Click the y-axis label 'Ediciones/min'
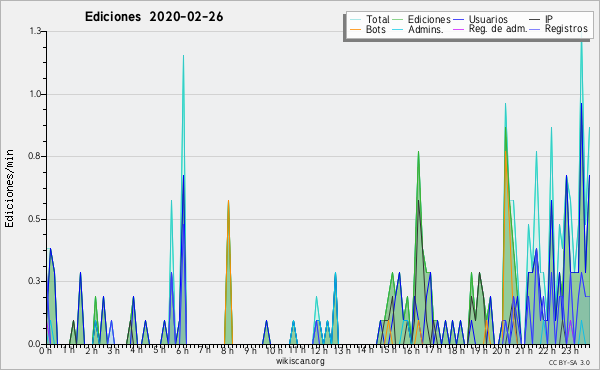Screen dimensions: 600x370 coord(9,189)
